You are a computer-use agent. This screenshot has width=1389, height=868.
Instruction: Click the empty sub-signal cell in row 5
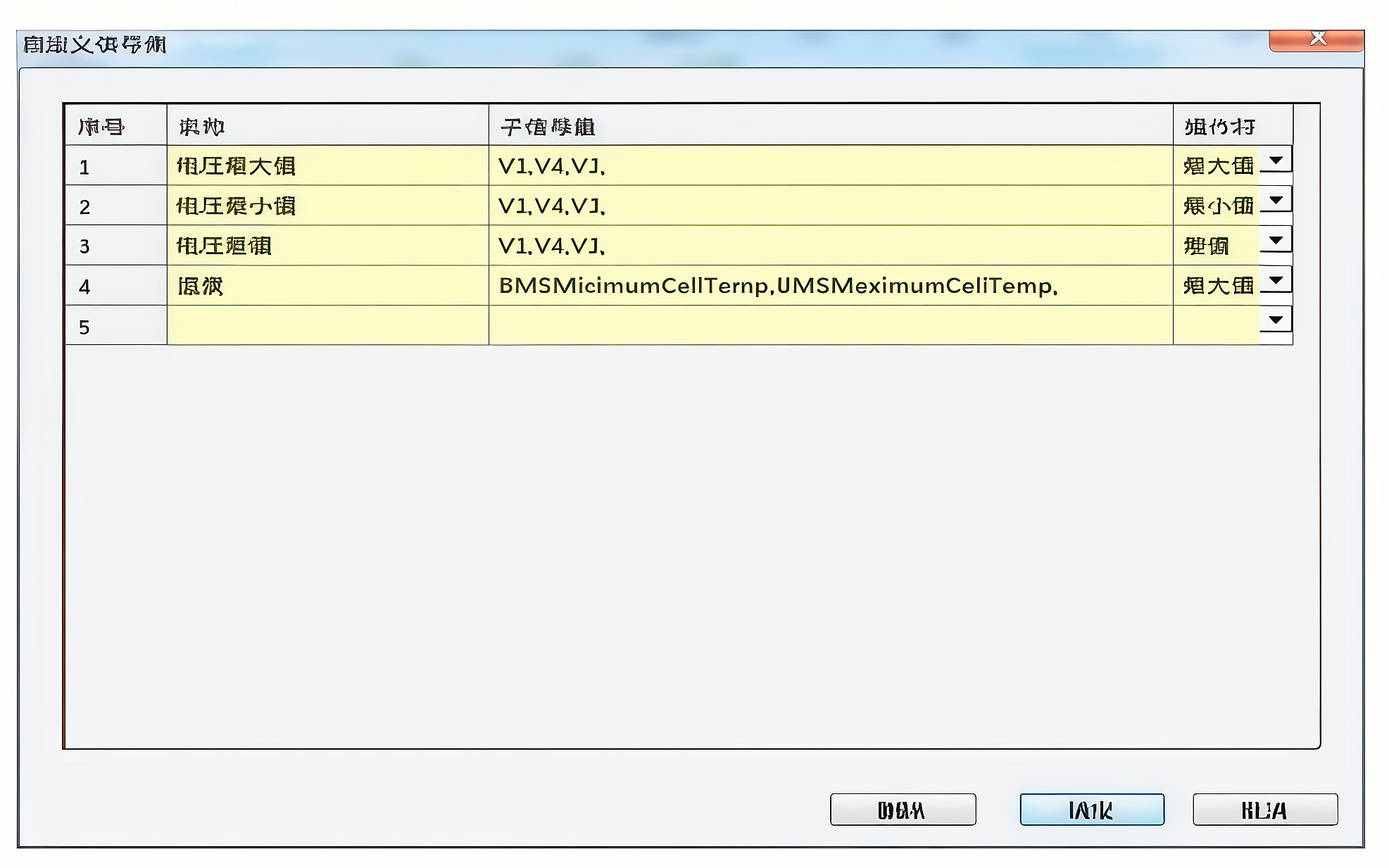pos(831,326)
